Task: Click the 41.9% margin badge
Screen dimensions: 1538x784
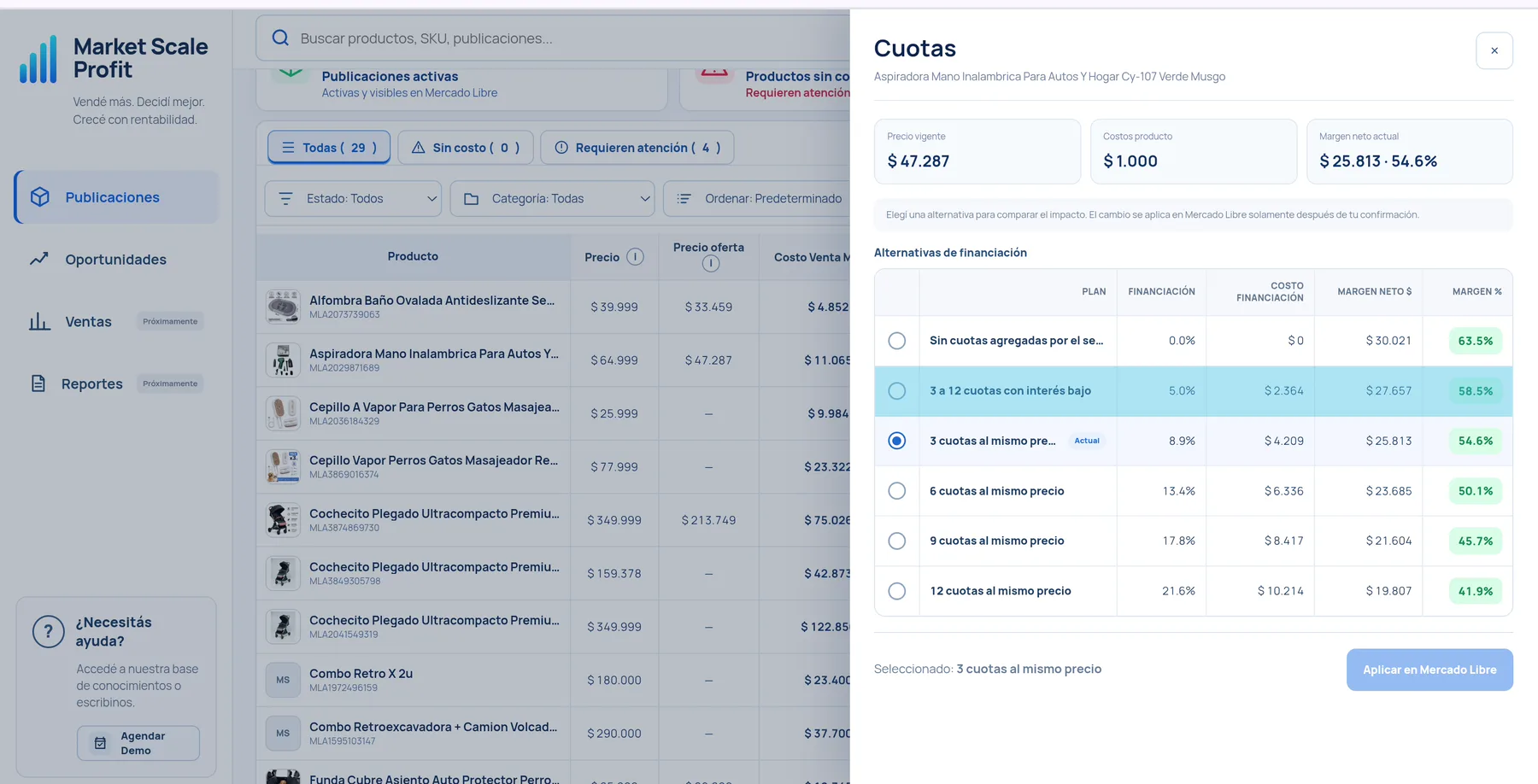Action: (1476, 591)
